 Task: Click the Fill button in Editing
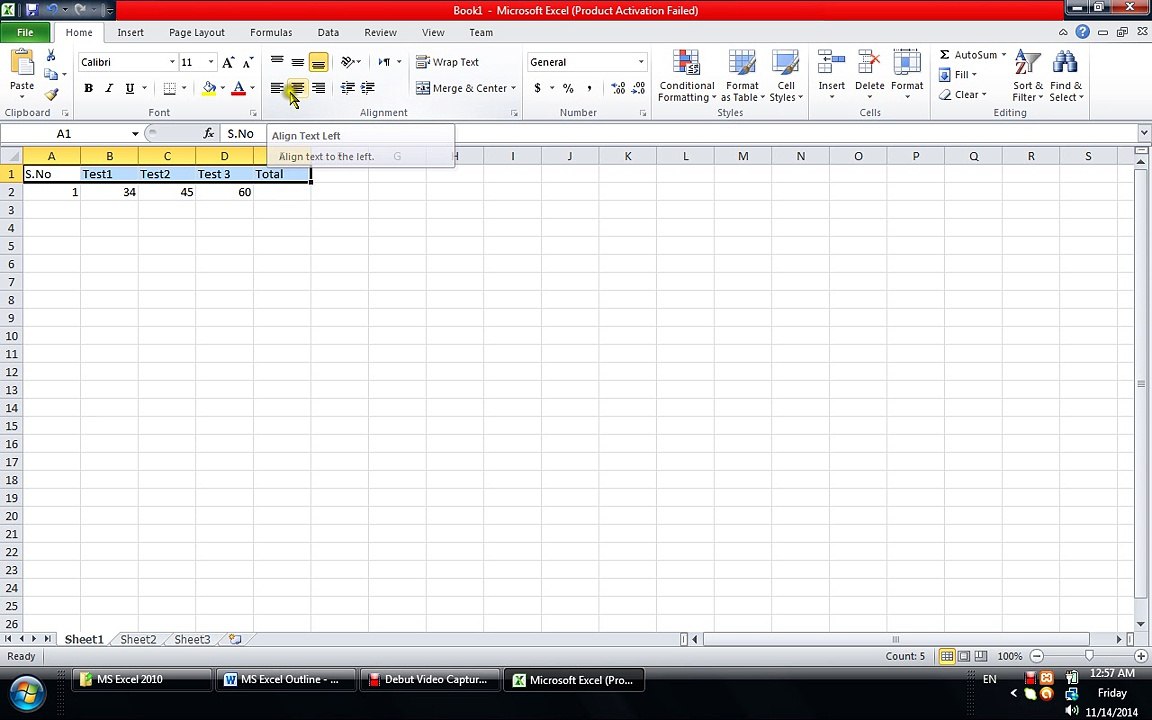[958, 75]
